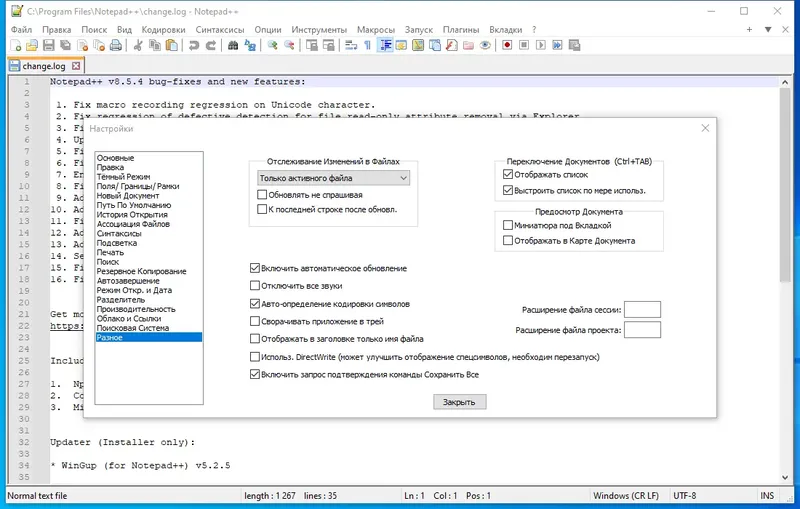
Task: Open the Document Map toolbar icon
Action: point(418,45)
